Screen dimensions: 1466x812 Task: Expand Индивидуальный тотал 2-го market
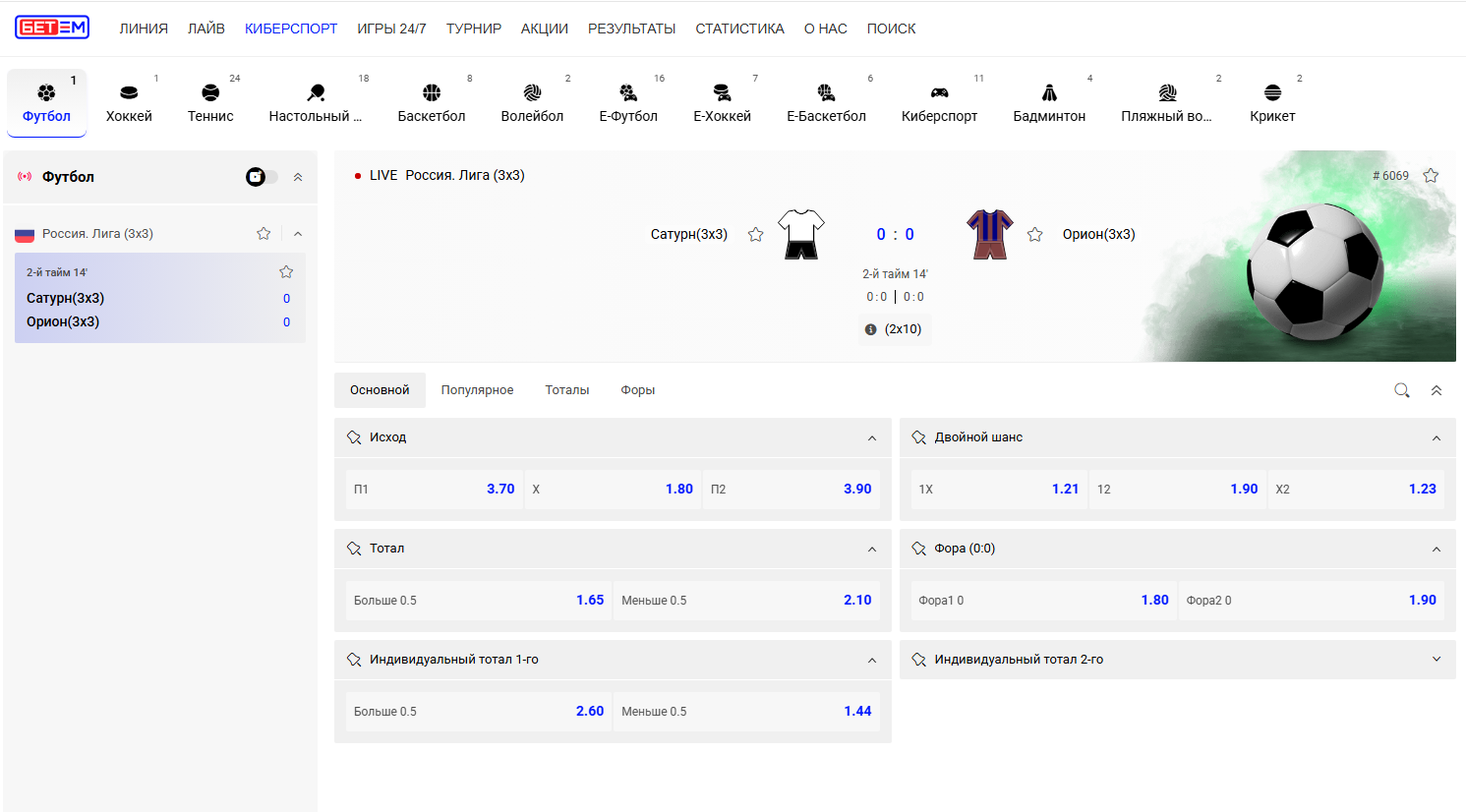pos(1437,660)
